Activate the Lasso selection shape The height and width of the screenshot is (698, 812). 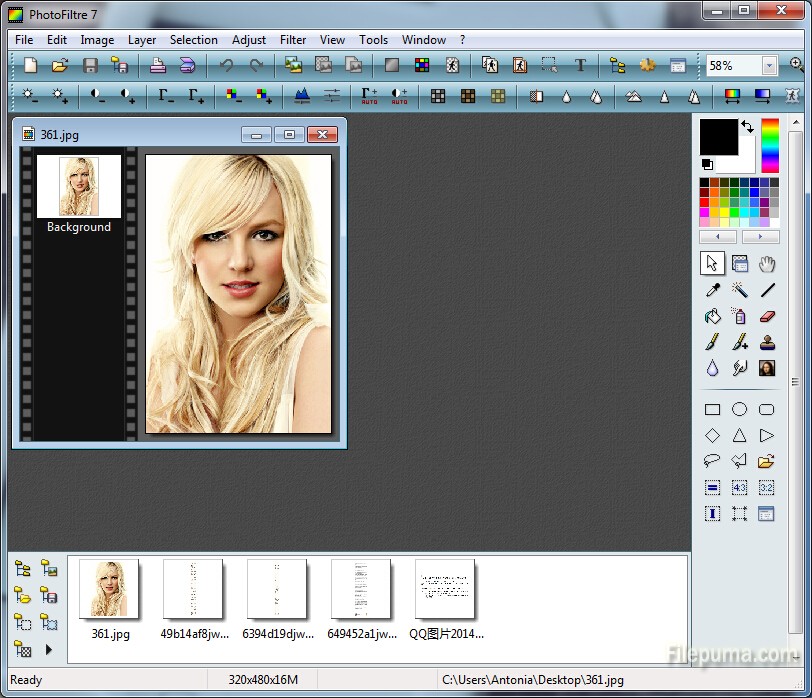click(712, 461)
